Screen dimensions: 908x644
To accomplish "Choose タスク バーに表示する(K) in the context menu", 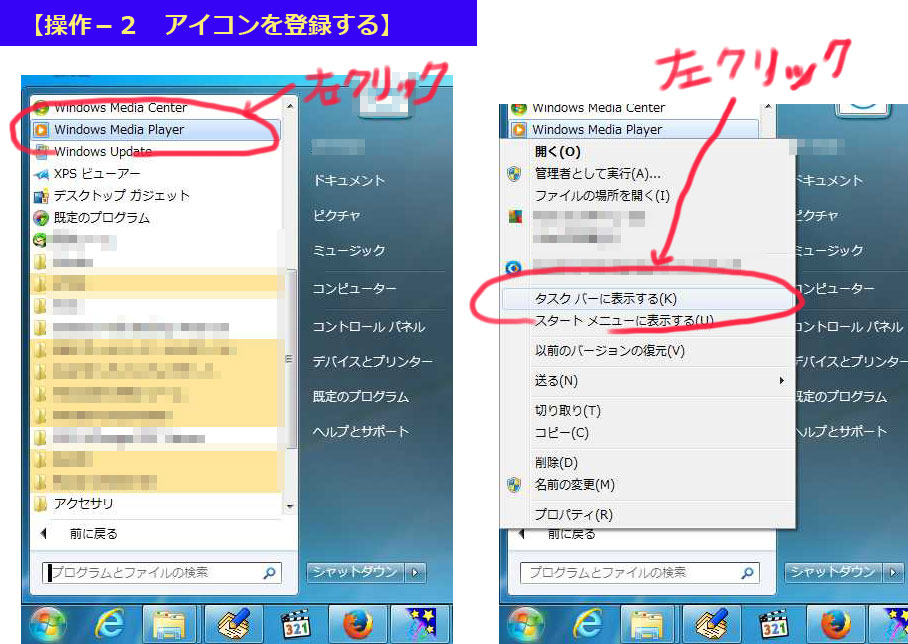I will 605,299.
